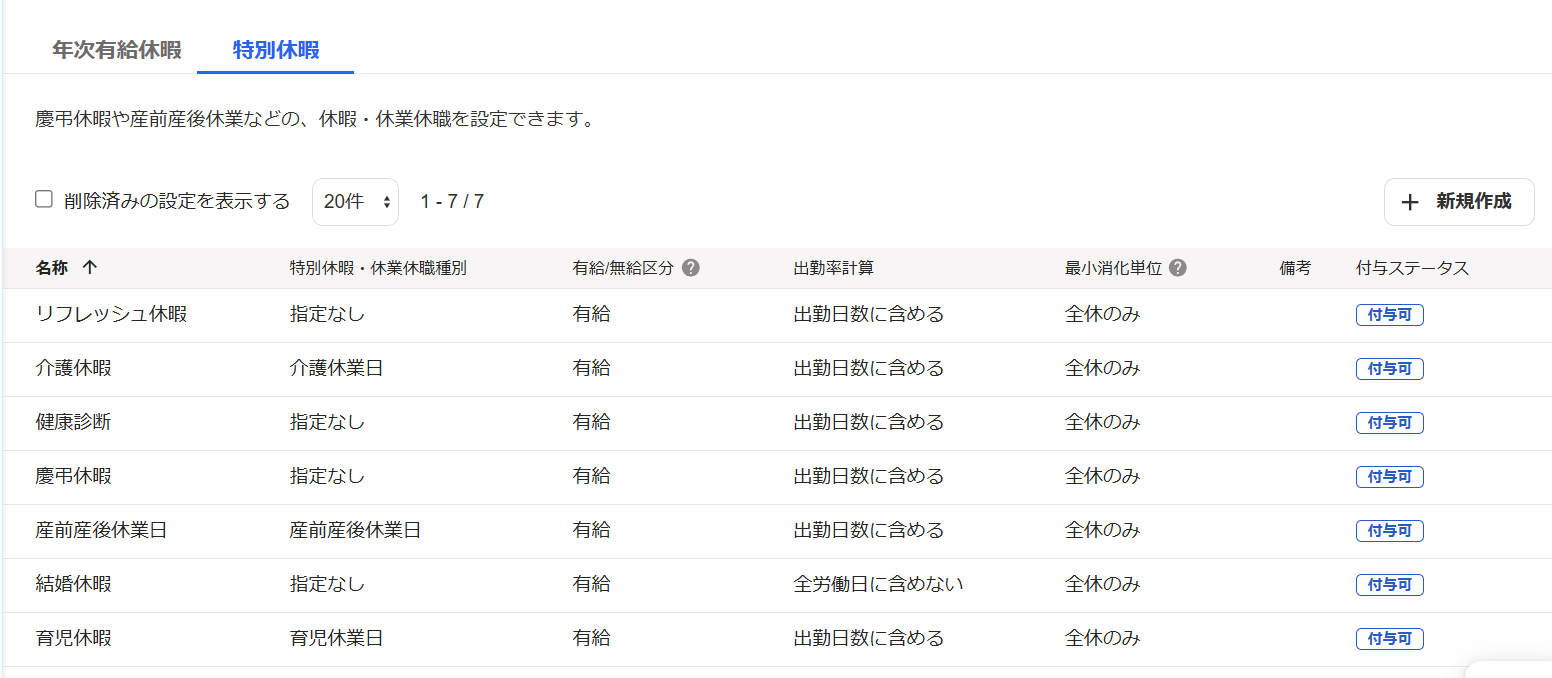The image size is (1552, 678).
Task: Click the 介護休業日 type cell
Action: pyautogui.click(x=337, y=368)
